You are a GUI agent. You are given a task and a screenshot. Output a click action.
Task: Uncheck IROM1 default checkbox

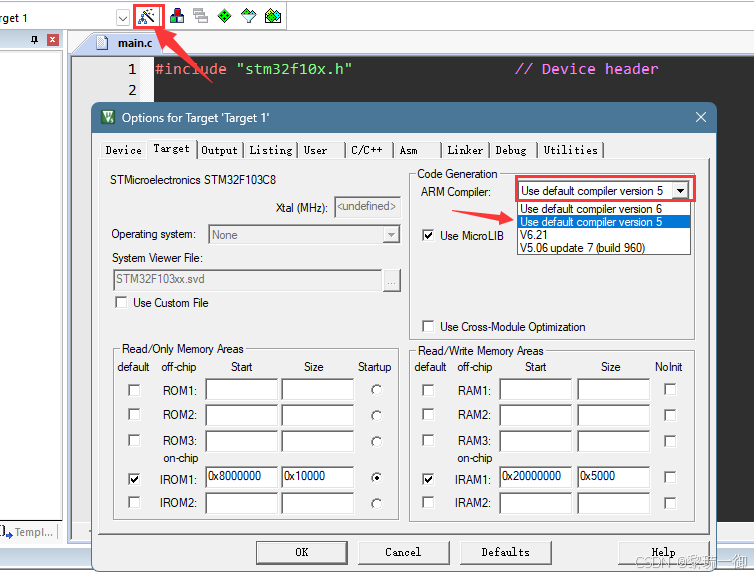click(x=134, y=479)
